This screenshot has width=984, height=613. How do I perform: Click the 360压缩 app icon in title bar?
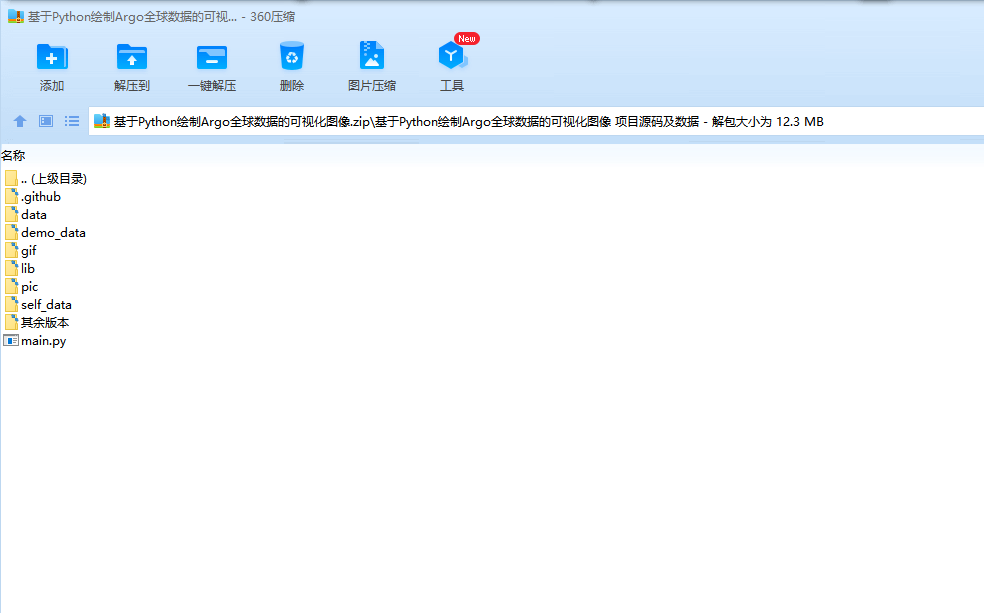pos(16,16)
